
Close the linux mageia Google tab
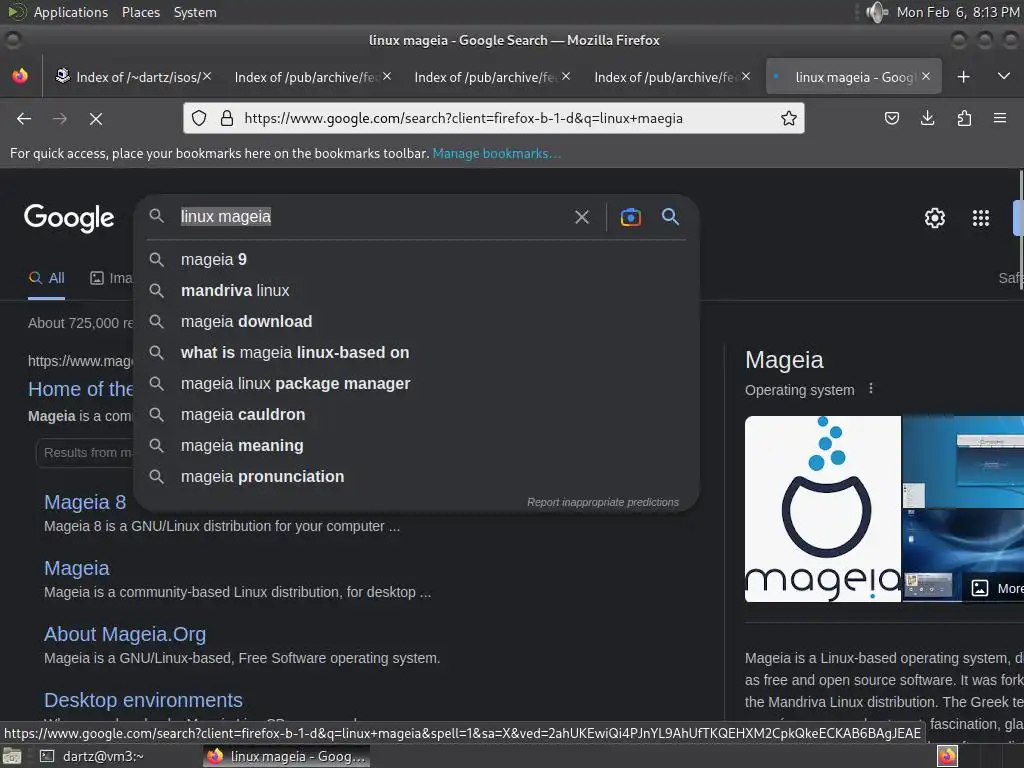pos(926,76)
